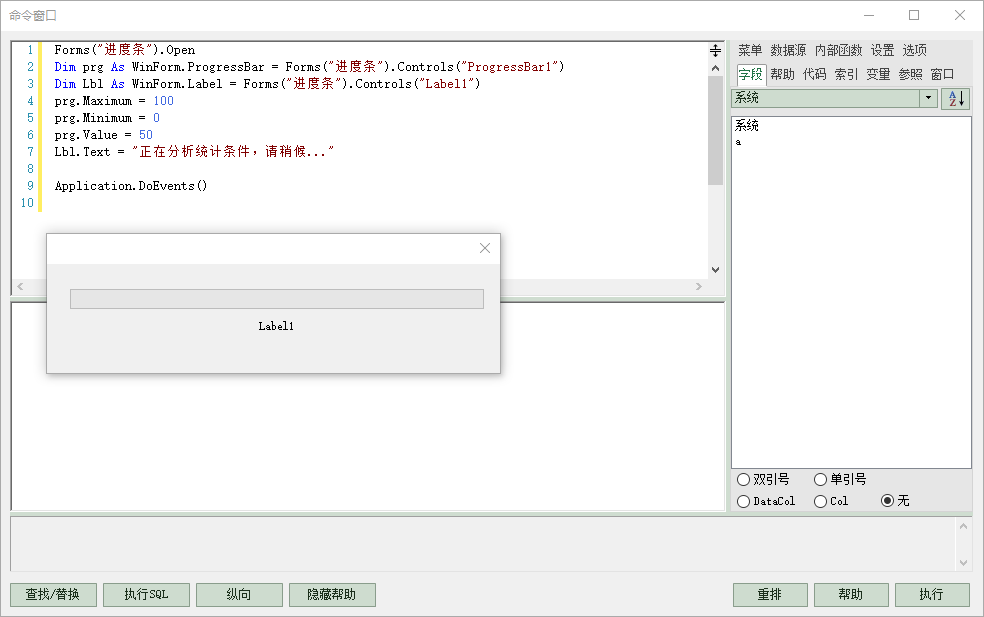
Task: Click code line prg.Maximum = 100
Action: (x=114, y=101)
